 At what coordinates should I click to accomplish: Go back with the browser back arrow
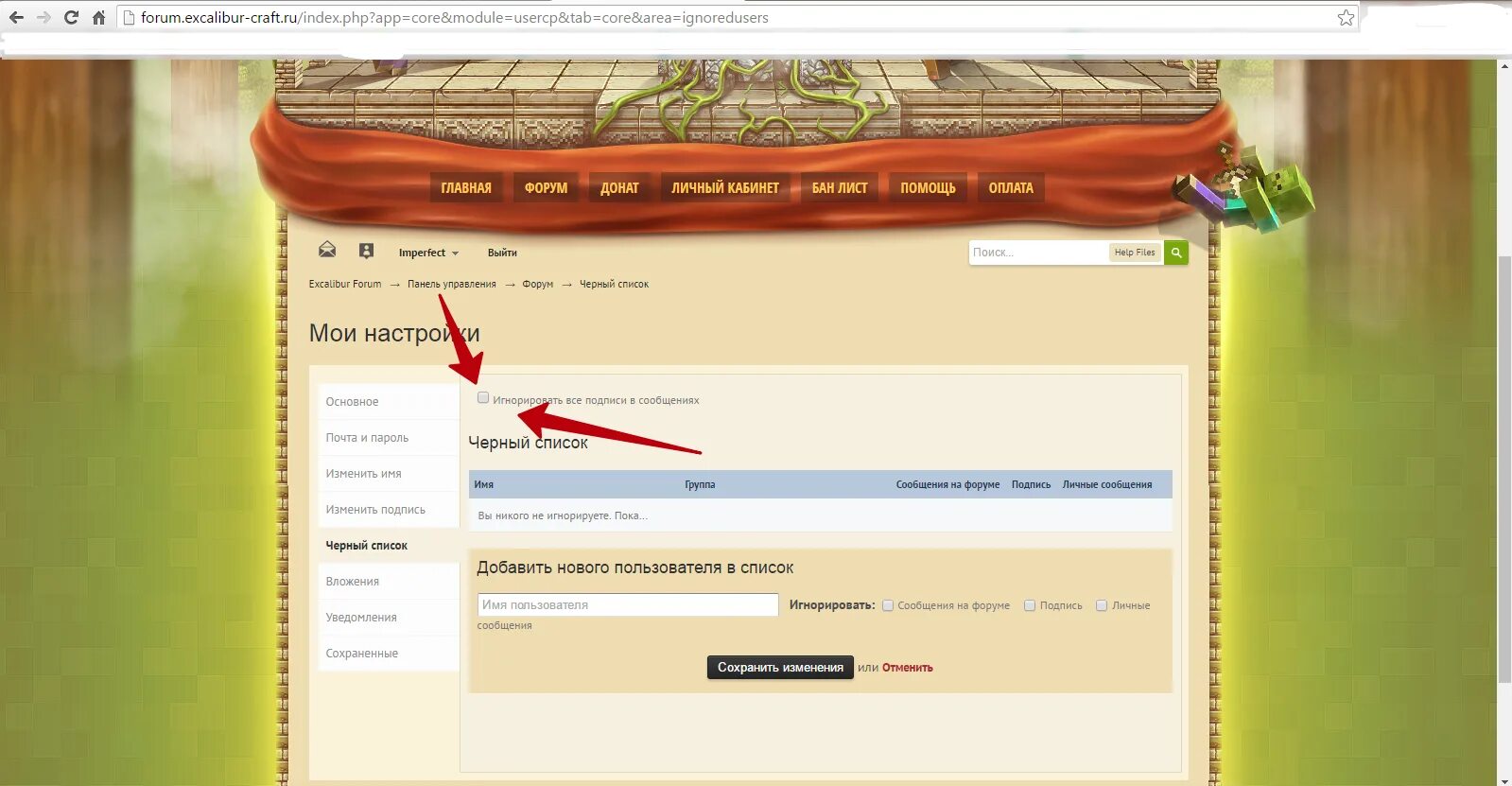(x=16, y=17)
